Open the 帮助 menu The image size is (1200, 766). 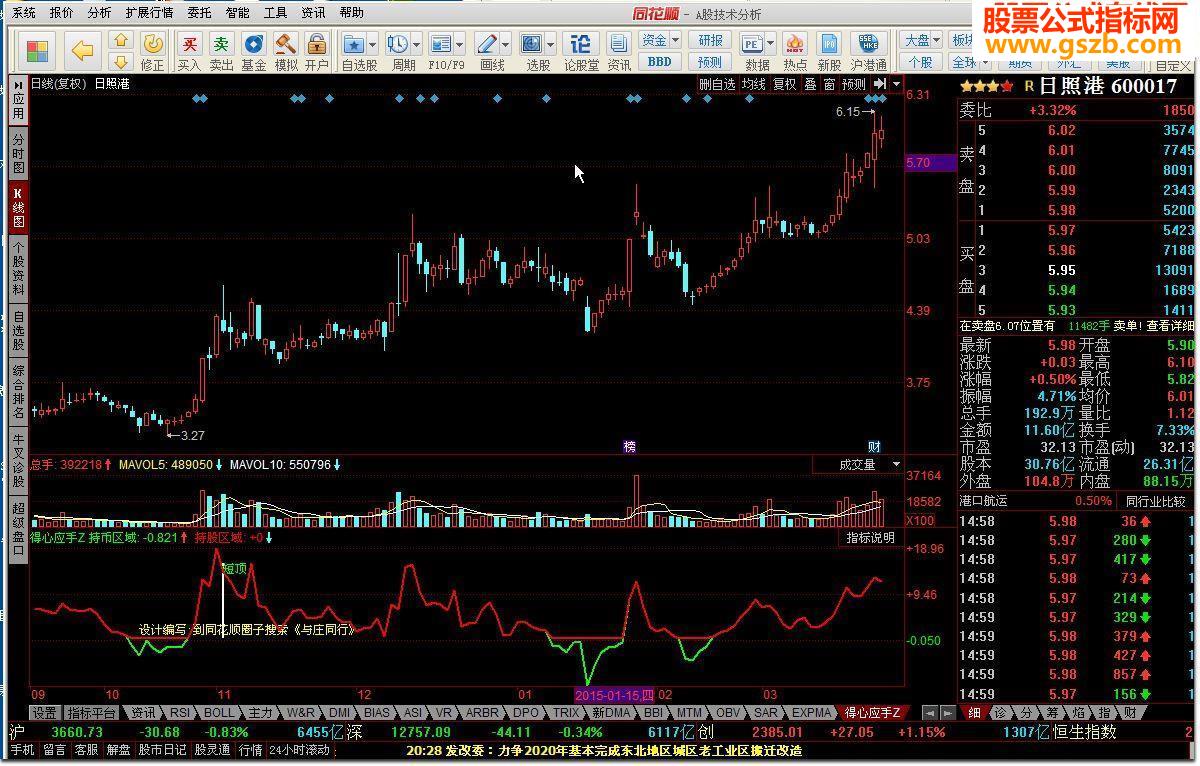(x=351, y=13)
